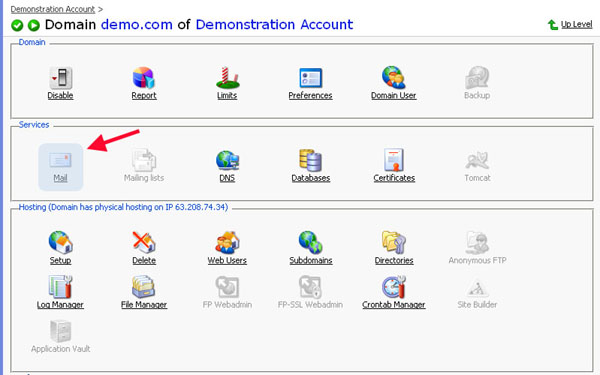Click the Domain section heading
600x375 pixels.
tap(32, 42)
